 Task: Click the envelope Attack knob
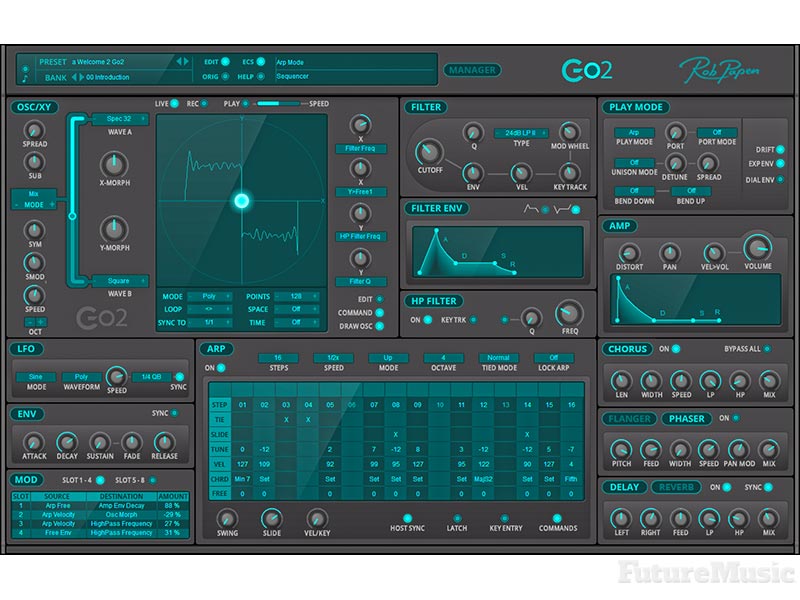point(34,442)
